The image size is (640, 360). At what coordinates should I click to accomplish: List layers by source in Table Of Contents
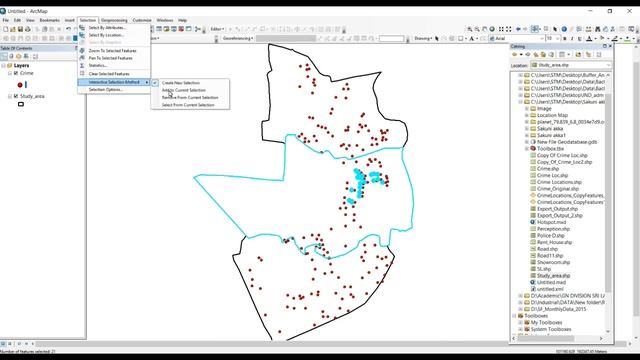click(x=11, y=56)
